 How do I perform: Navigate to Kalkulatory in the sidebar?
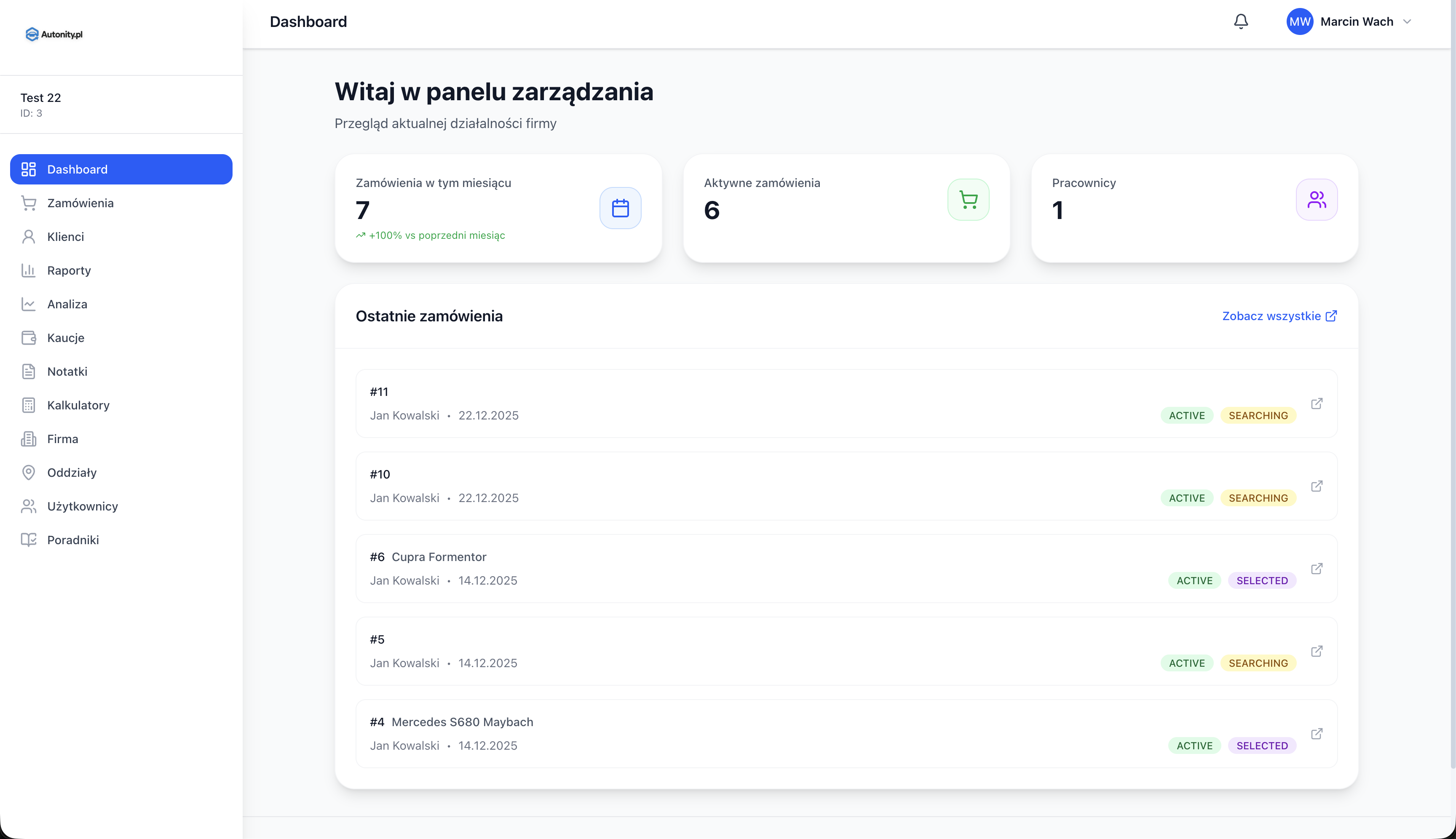(x=78, y=405)
